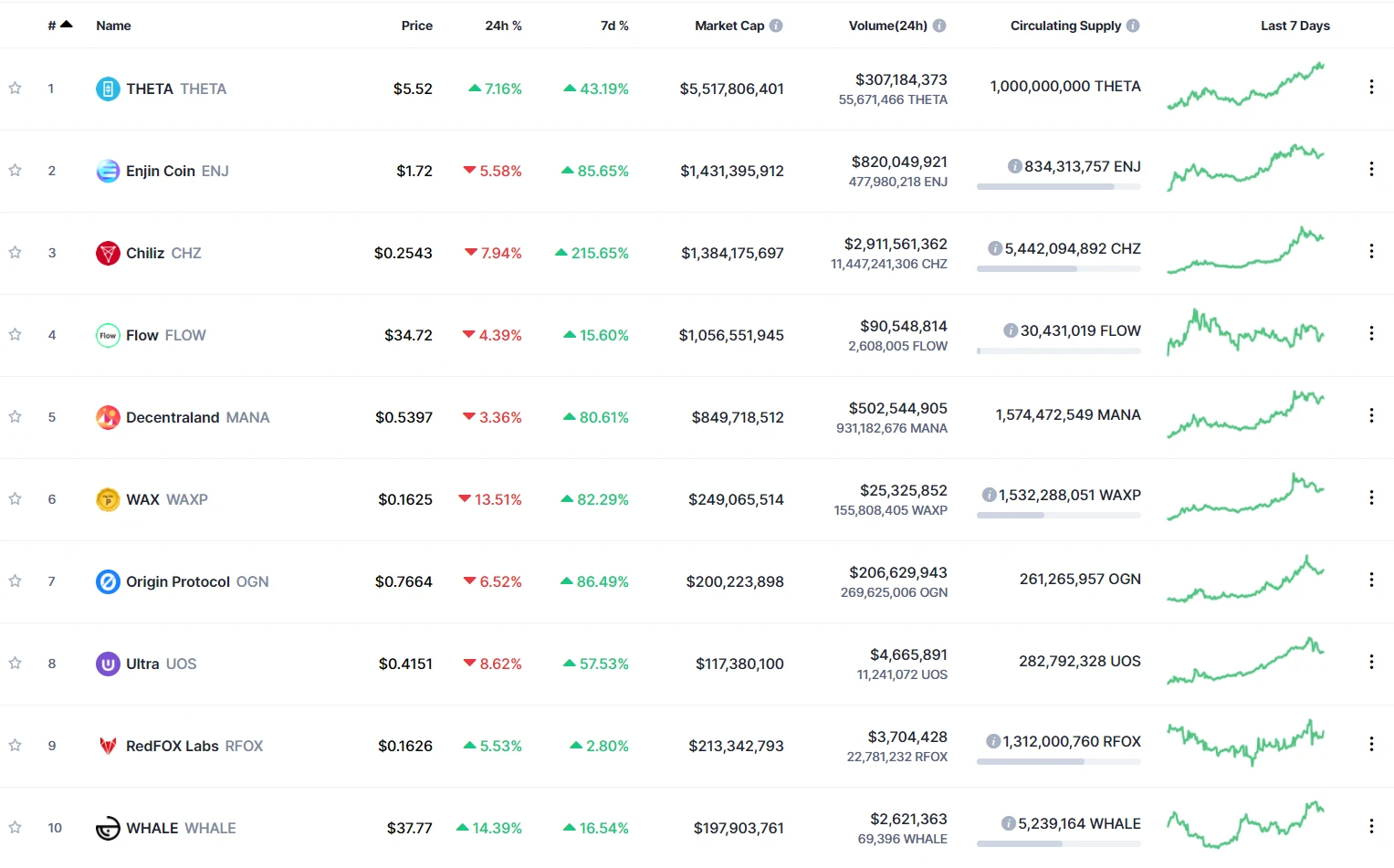Click the RedFOX Labs fox icon
The image size is (1394, 868).
[x=108, y=746]
